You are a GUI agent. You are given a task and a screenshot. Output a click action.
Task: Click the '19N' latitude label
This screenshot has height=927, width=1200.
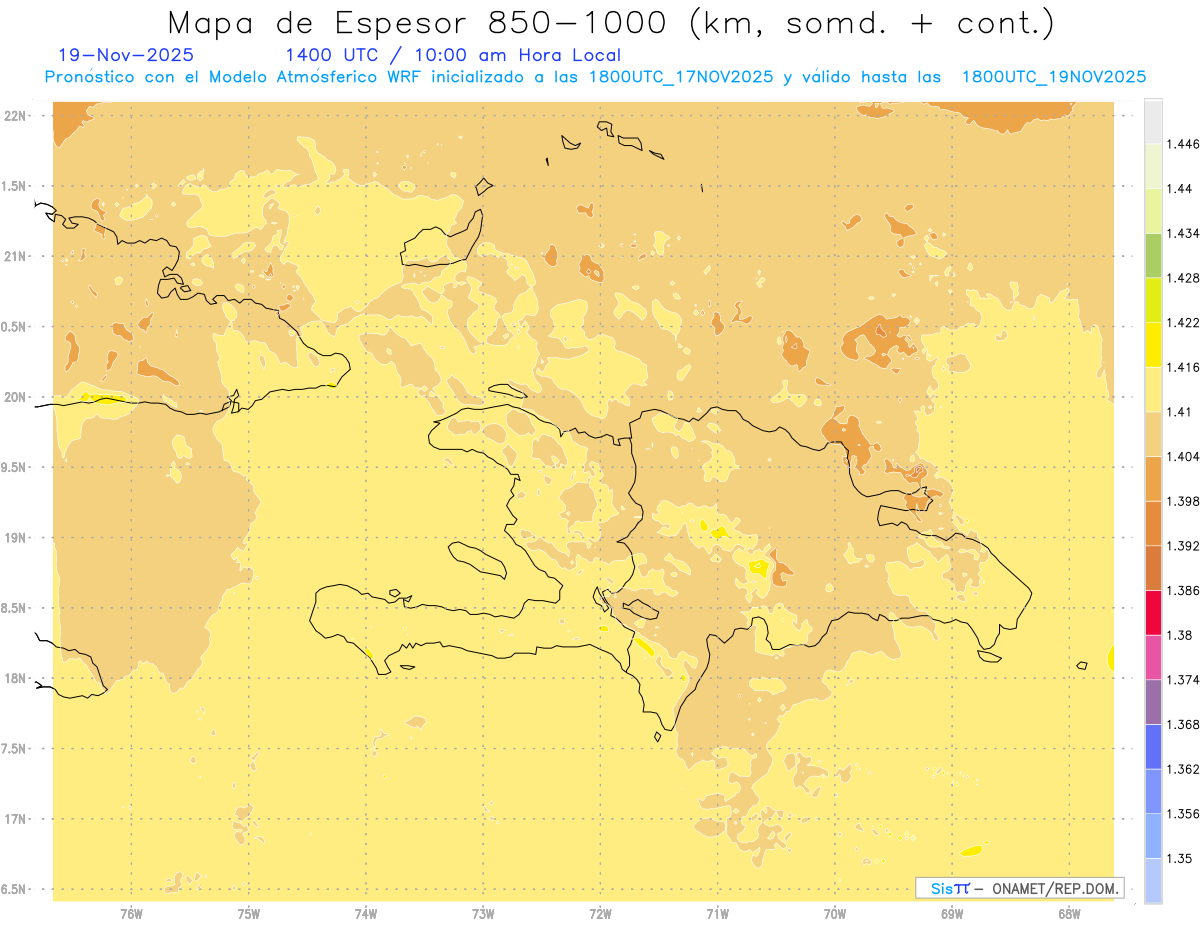click(x=15, y=537)
